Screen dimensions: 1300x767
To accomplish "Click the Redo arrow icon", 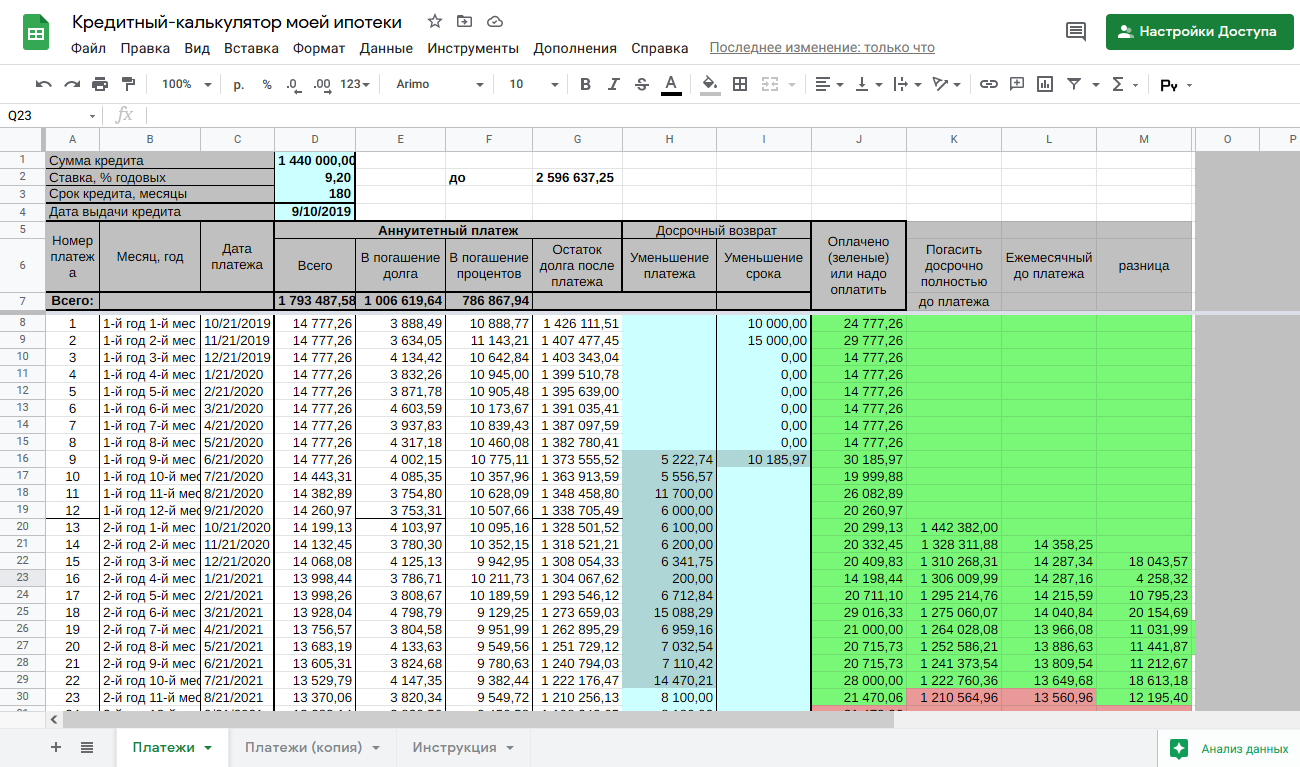I will tap(72, 84).
